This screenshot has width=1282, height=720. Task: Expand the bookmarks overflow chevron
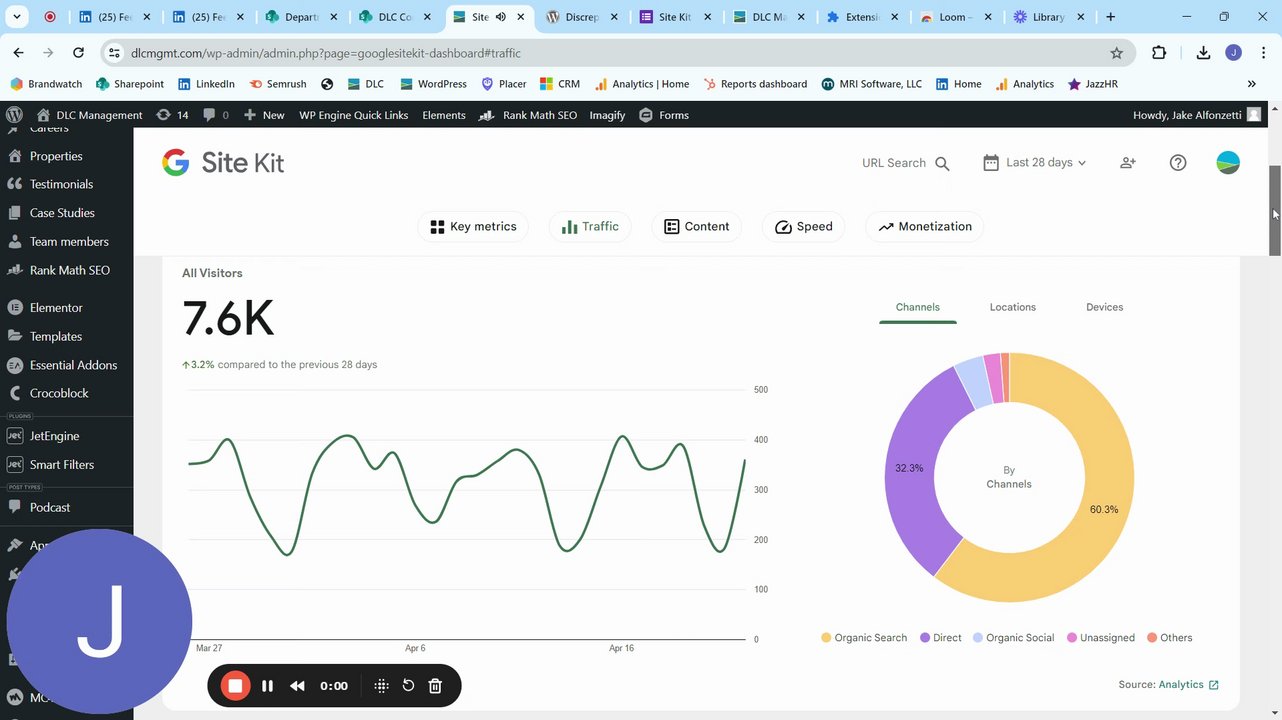tap(1251, 84)
